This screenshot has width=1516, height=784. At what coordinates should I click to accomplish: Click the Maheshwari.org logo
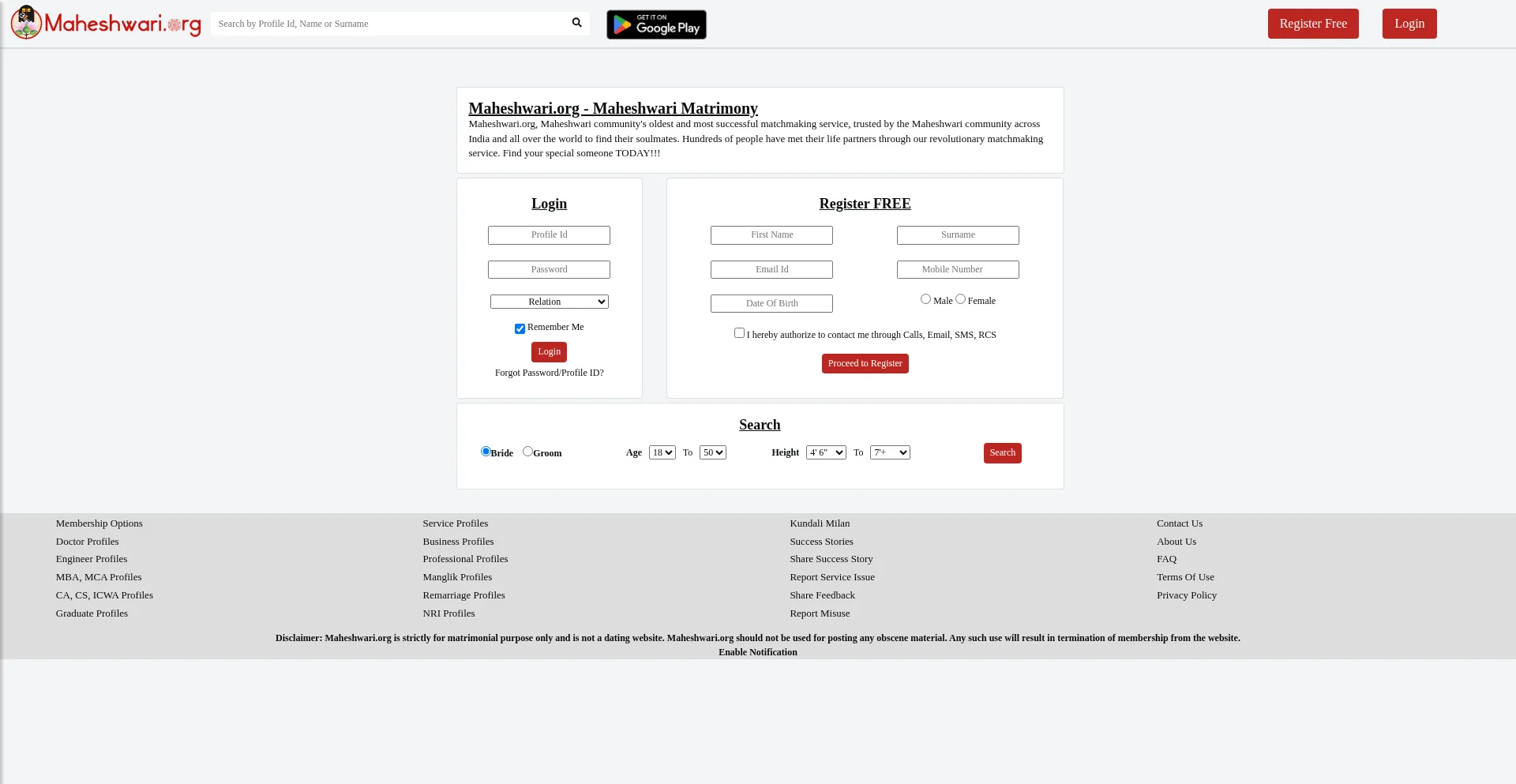[x=106, y=23]
